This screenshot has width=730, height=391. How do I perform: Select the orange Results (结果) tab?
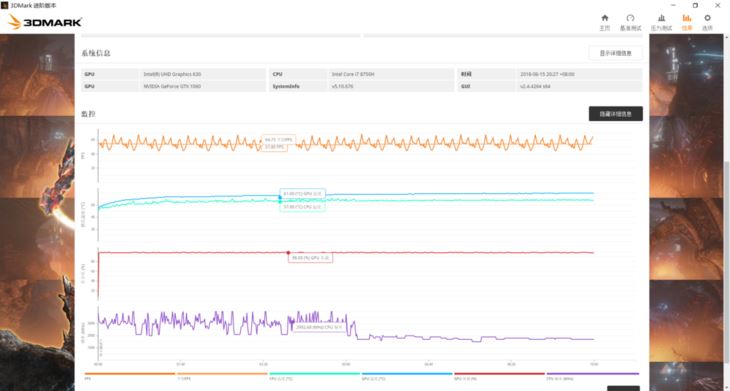pos(687,22)
